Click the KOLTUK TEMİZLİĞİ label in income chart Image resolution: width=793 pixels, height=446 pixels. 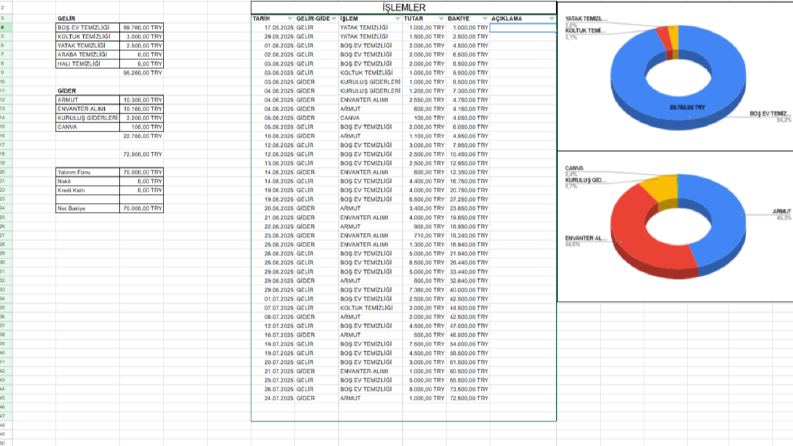click(x=585, y=31)
